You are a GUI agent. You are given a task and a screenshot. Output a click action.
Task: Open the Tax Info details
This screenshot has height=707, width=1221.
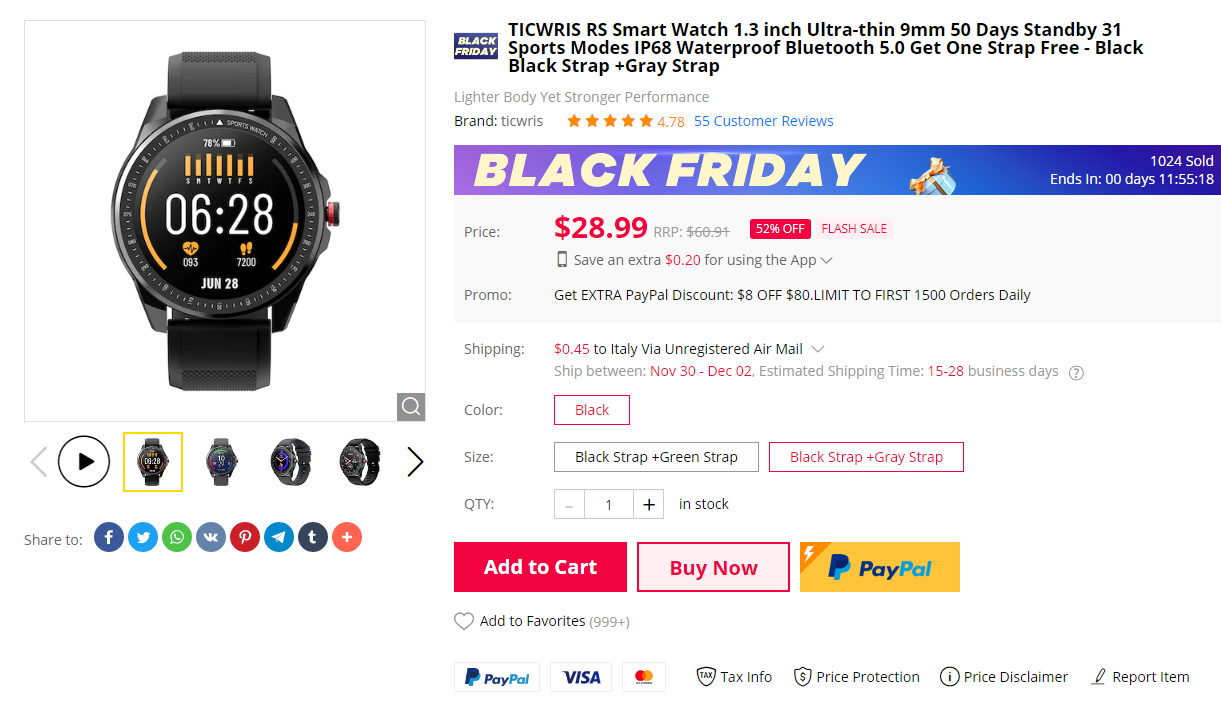tap(734, 676)
